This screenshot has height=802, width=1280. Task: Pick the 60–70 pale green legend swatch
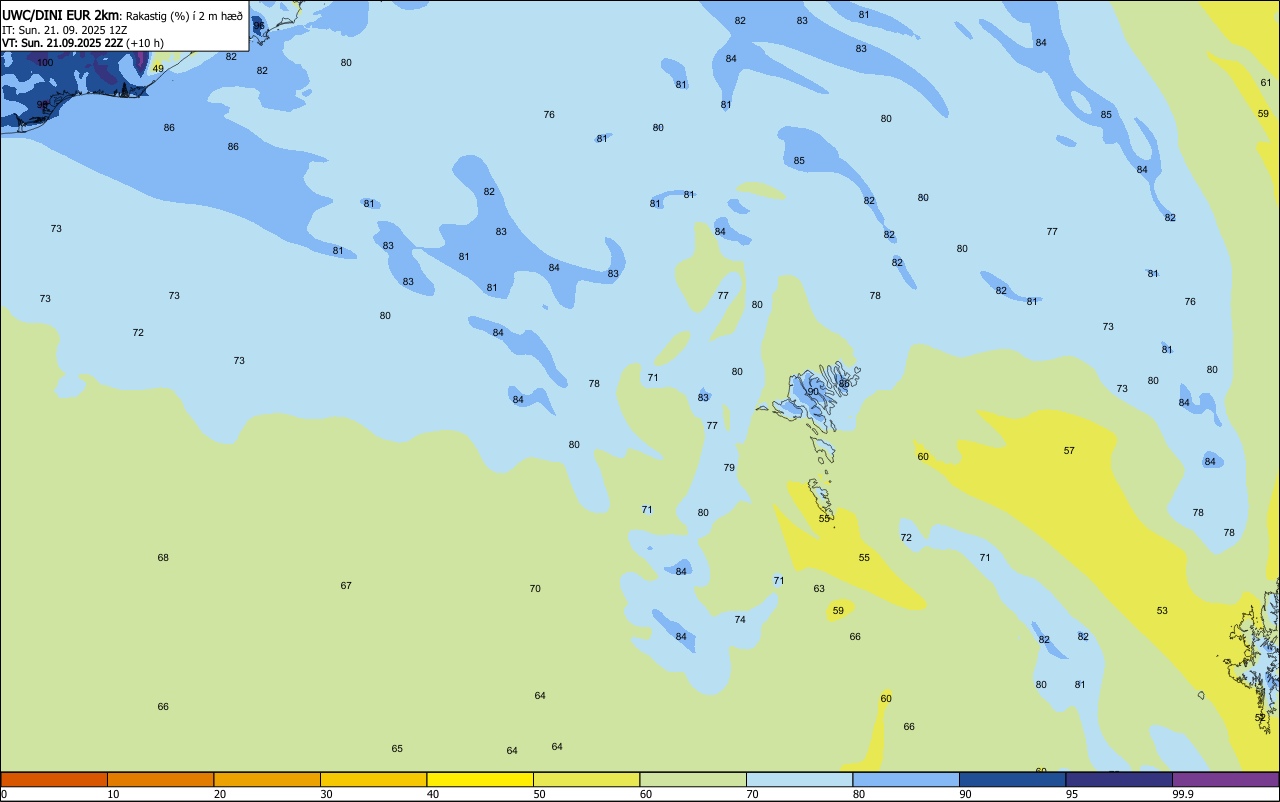click(693, 779)
